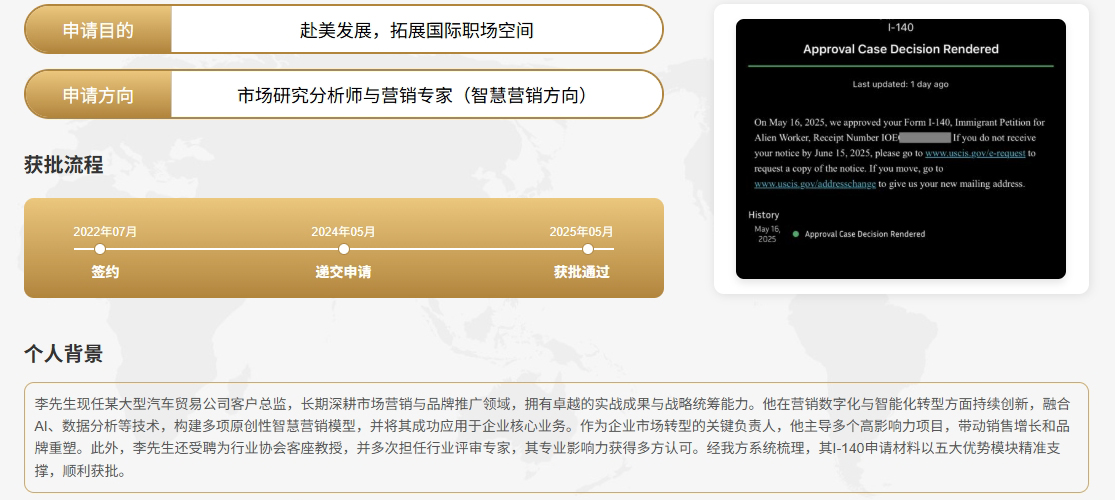Image resolution: width=1115 pixels, height=500 pixels.
Task: Click the 递交申请 step label
Action: tap(343, 272)
